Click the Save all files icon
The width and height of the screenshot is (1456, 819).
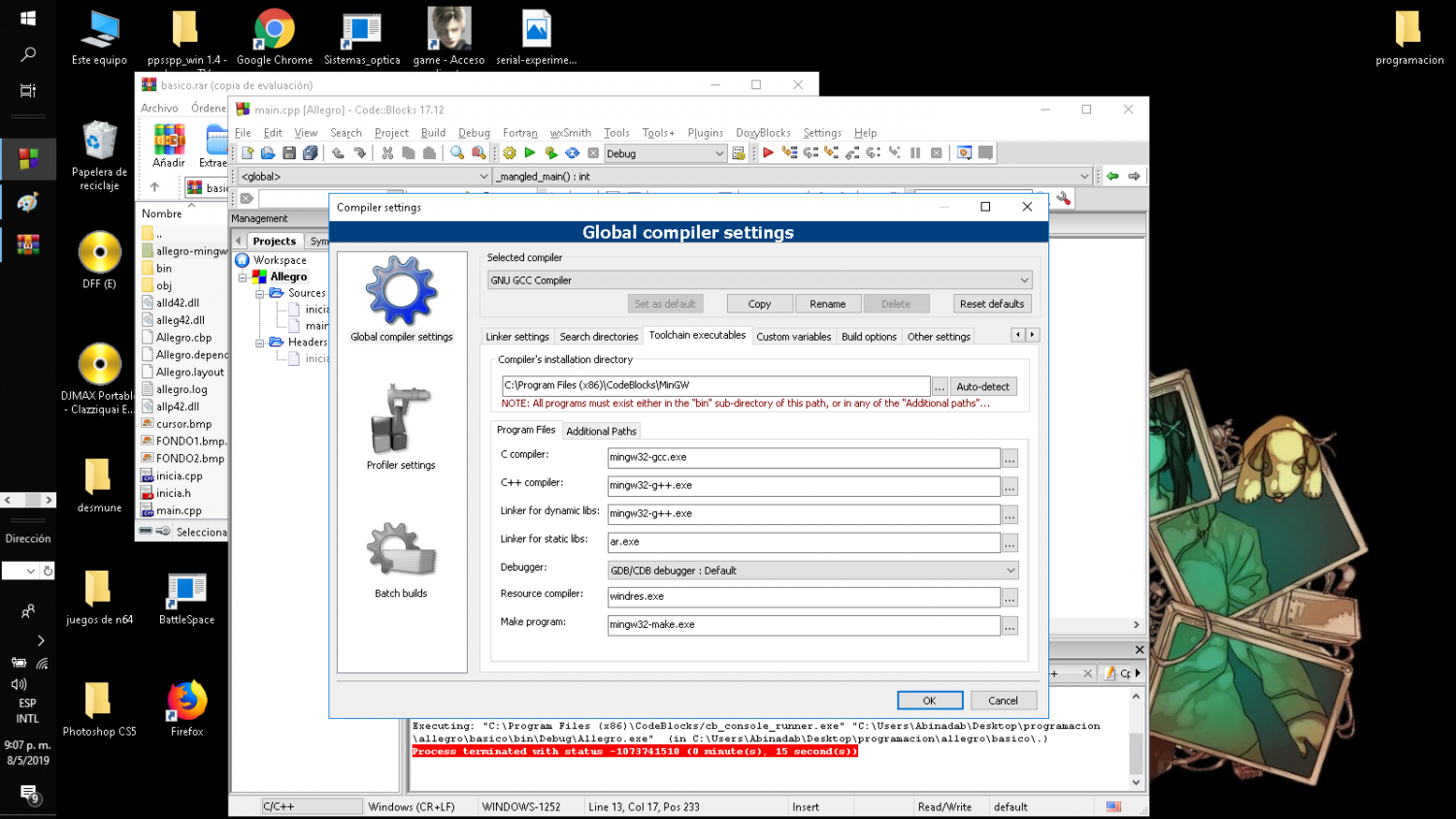pyautogui.click(x=311, y=153)
